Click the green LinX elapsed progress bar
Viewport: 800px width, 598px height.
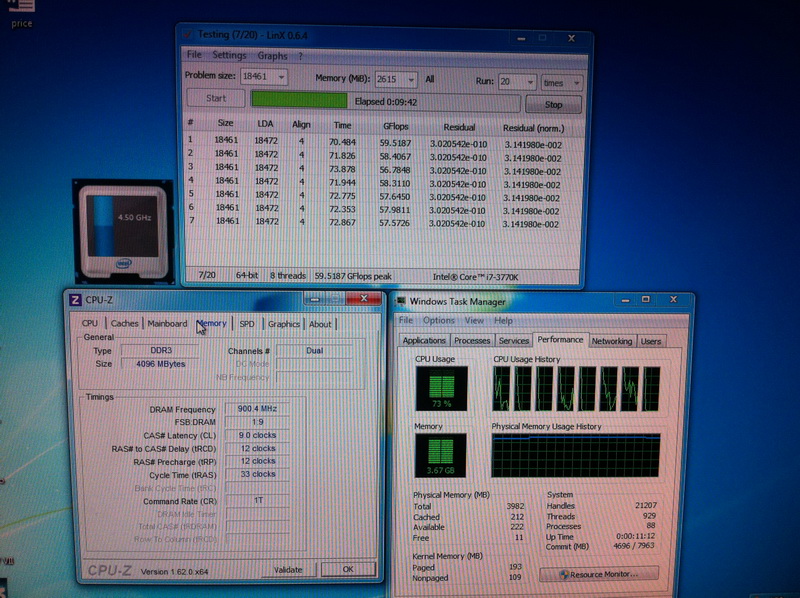coord(385,101)
